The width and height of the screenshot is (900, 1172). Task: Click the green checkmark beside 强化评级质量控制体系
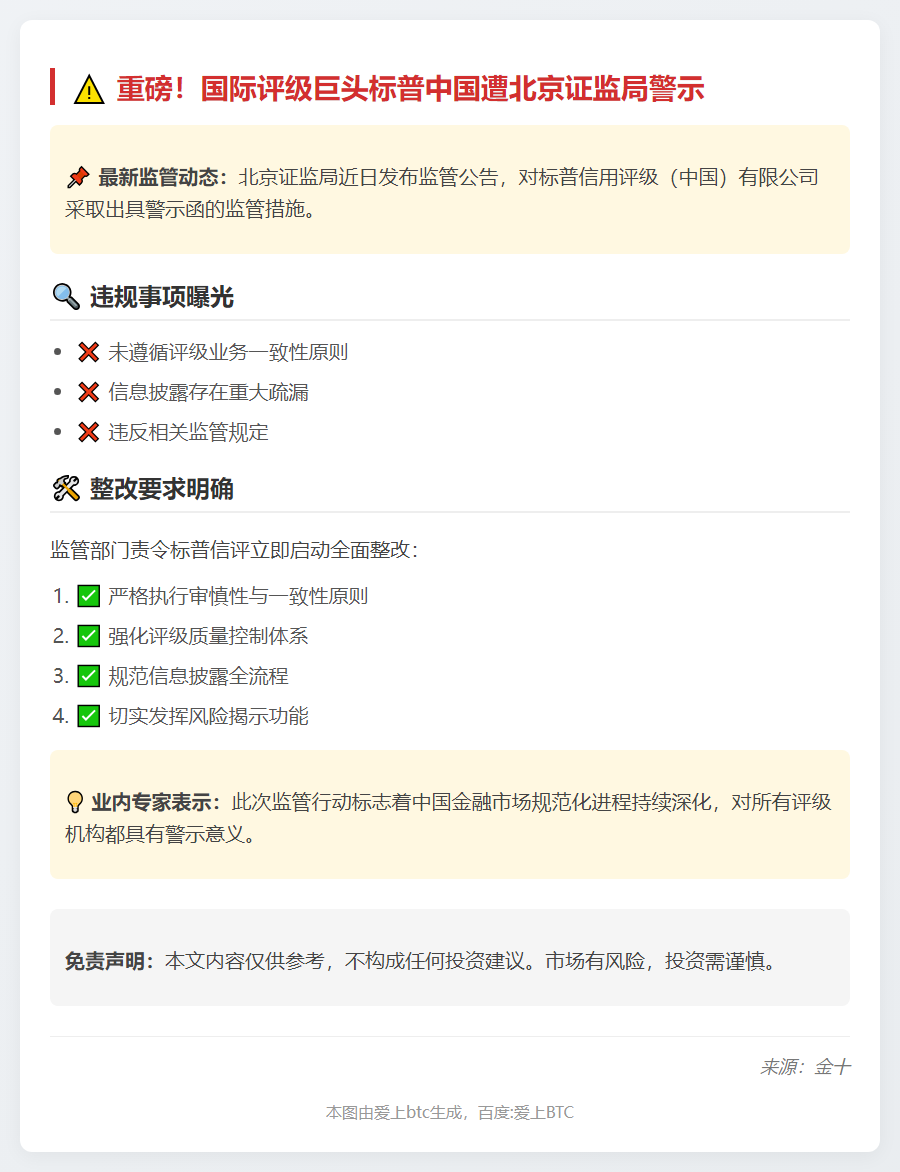(88, 636)
